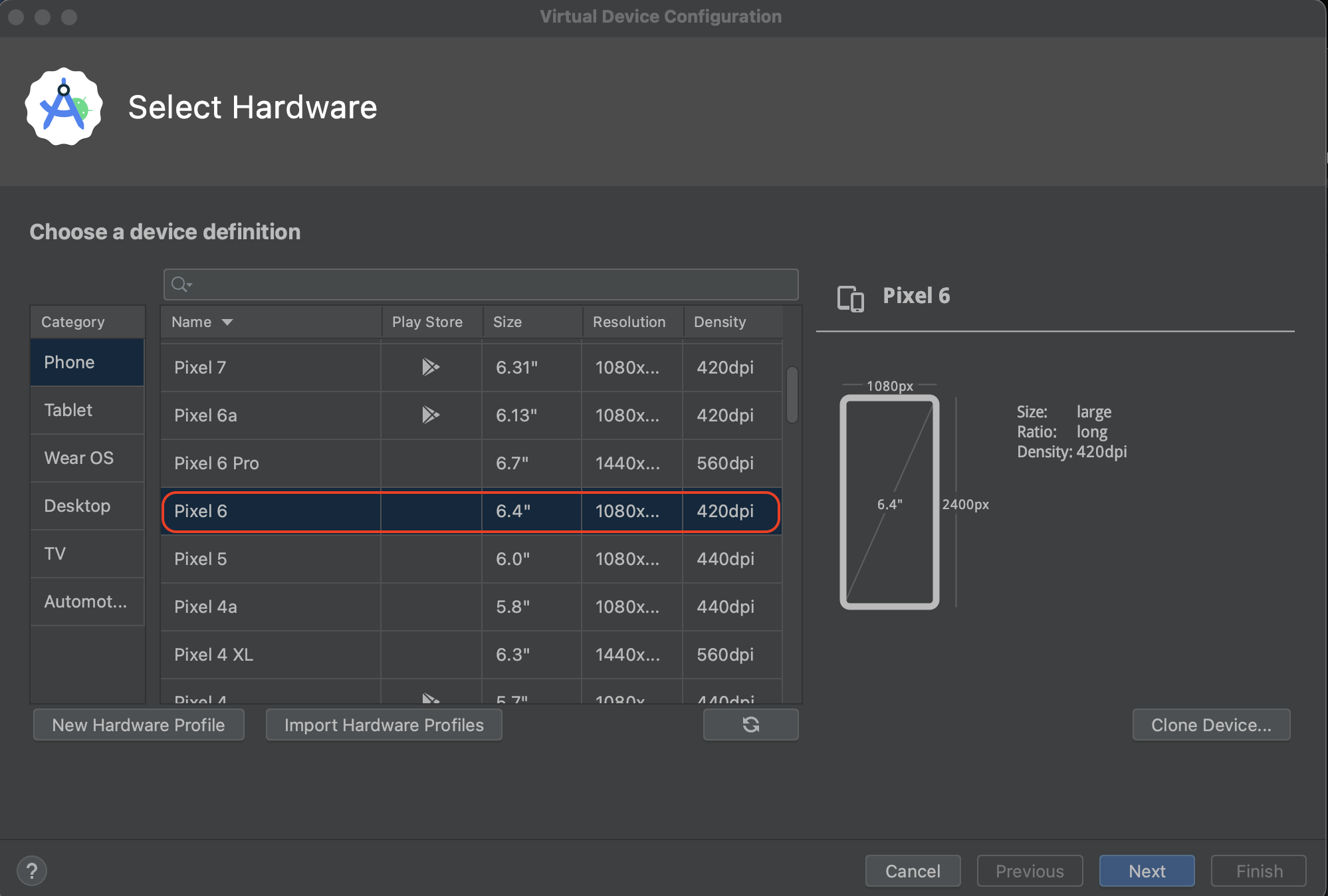This screenshot has height=896, width=1328.
Task: Click New Hardware Profile button
Action: click(x=138, y=725)
